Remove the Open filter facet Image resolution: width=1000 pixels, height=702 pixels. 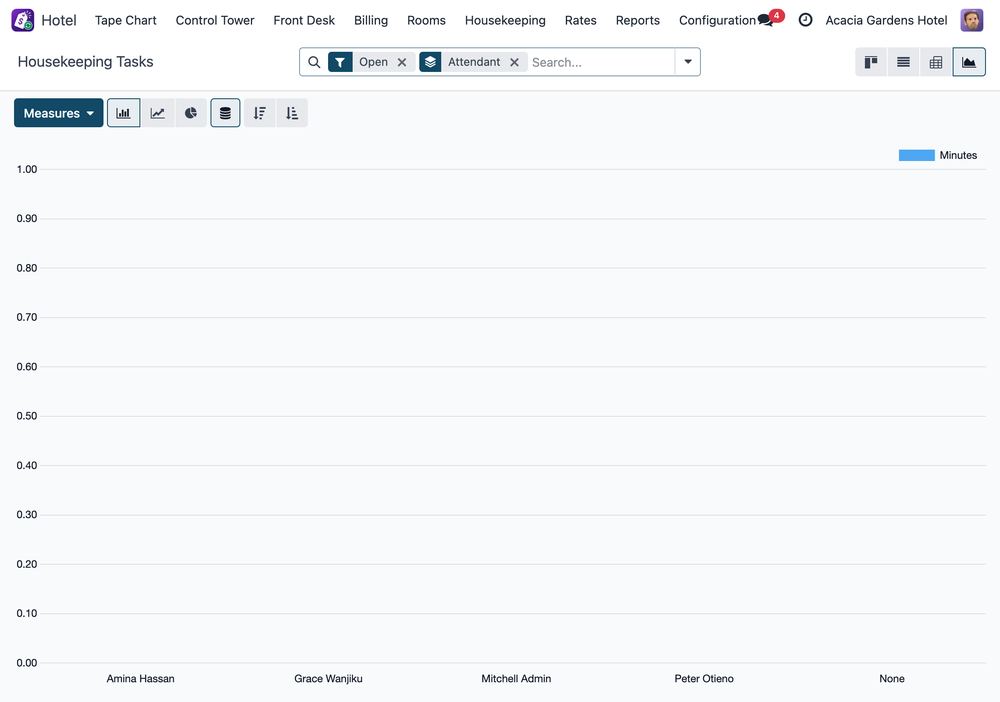tap(402, 62)
